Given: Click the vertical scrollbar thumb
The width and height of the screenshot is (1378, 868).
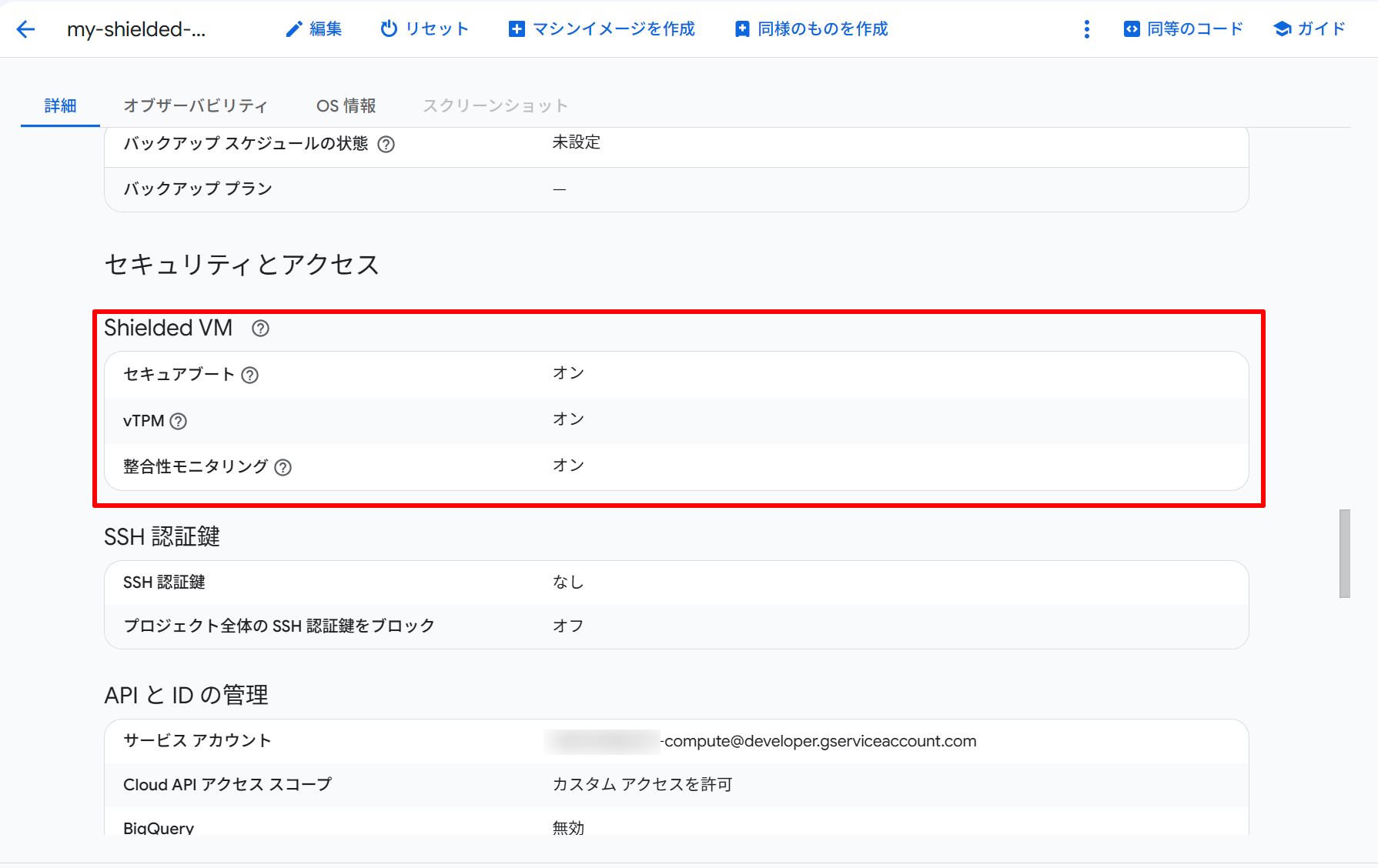Looking at the screenshot, I should [1345, 553].
